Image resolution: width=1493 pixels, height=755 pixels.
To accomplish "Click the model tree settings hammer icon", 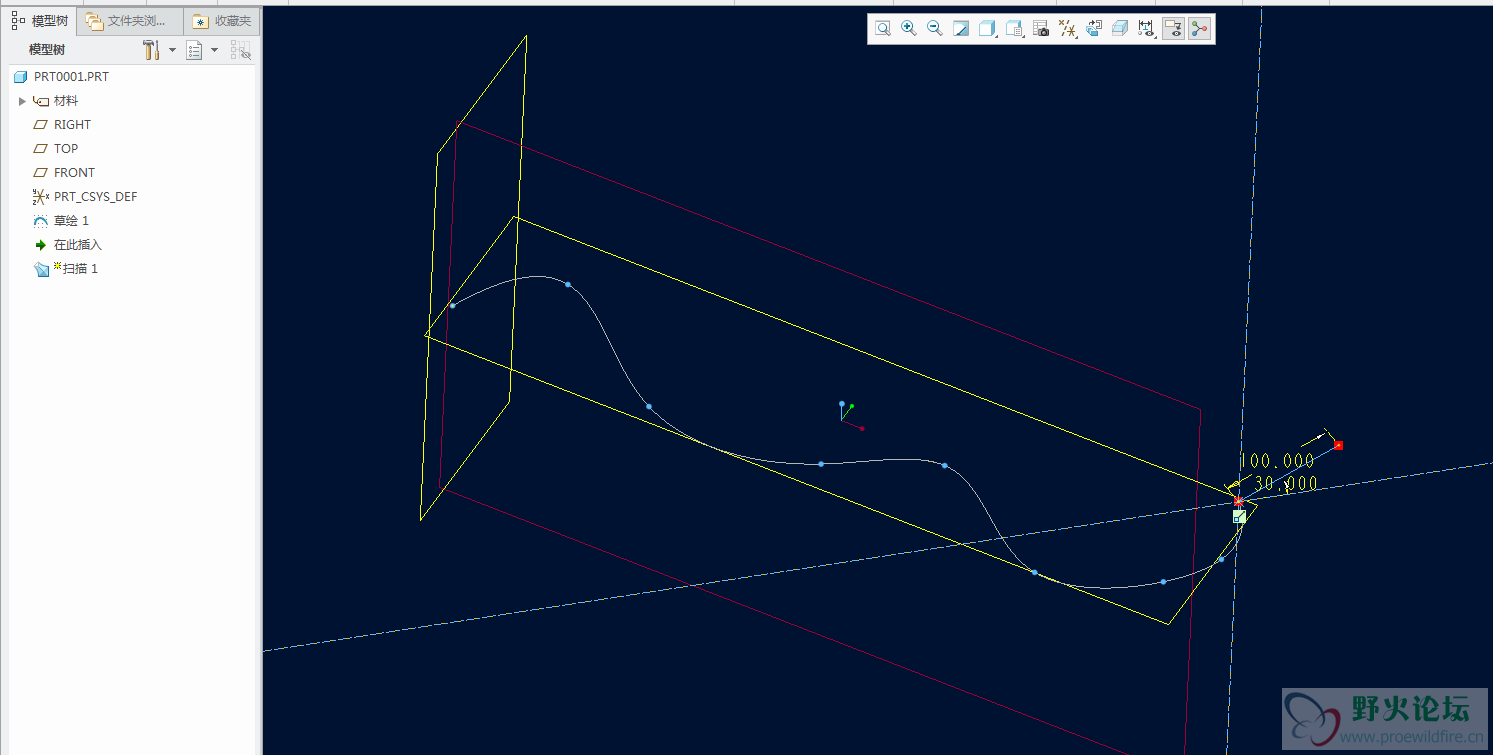I will click(x=151, y=49).
